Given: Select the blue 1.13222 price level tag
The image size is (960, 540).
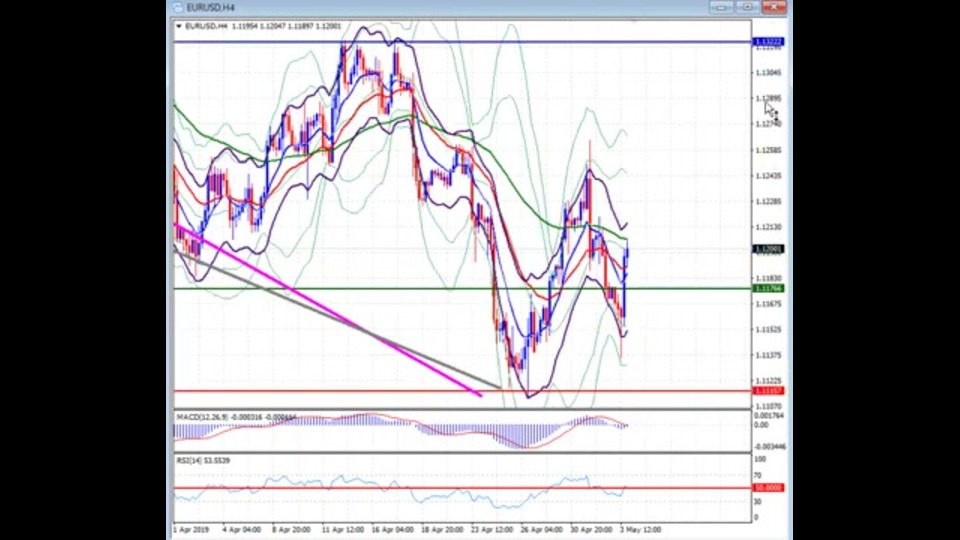Looking at the screenshot, I should pos(768,42).
